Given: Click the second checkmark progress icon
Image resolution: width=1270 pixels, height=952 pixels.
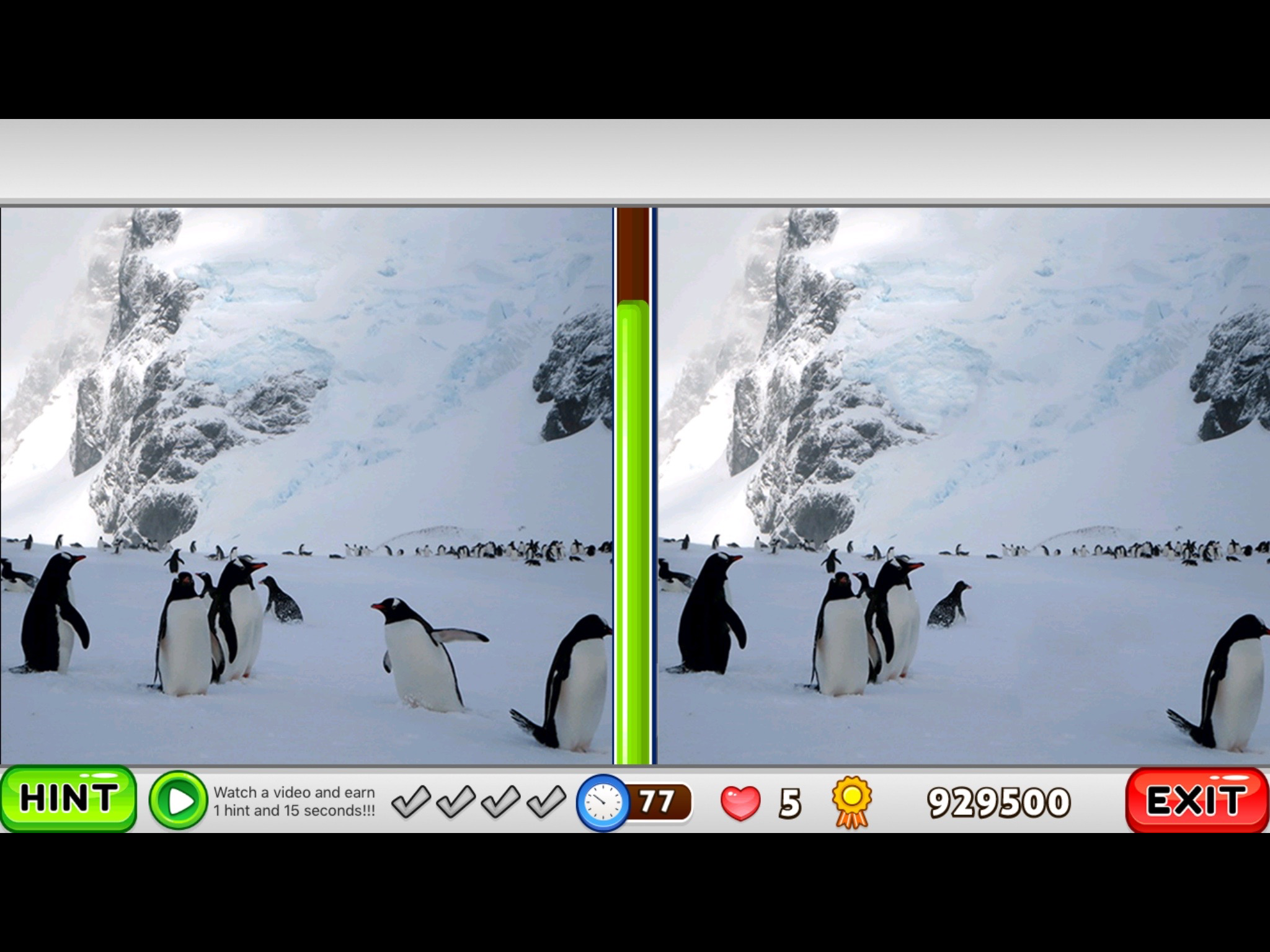Looking at the screenshot, I should point(456,801).
